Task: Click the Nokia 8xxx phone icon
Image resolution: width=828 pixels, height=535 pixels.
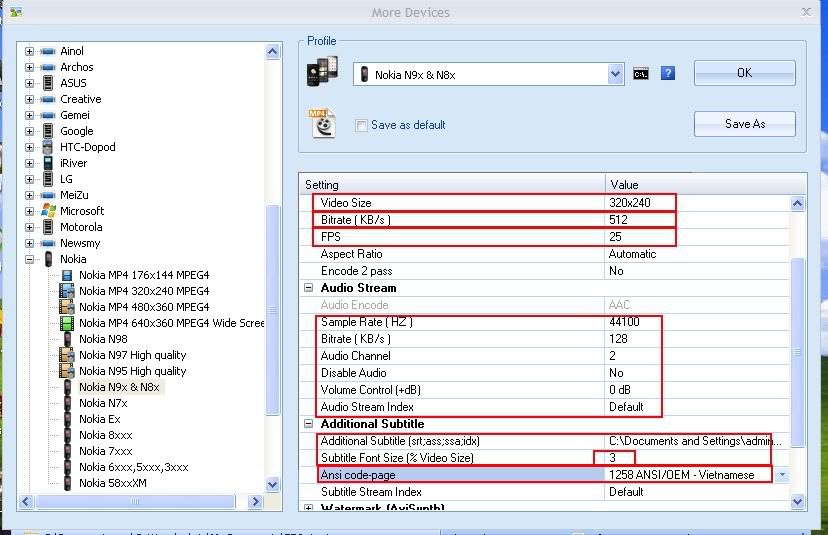Action: pos(68,435)
